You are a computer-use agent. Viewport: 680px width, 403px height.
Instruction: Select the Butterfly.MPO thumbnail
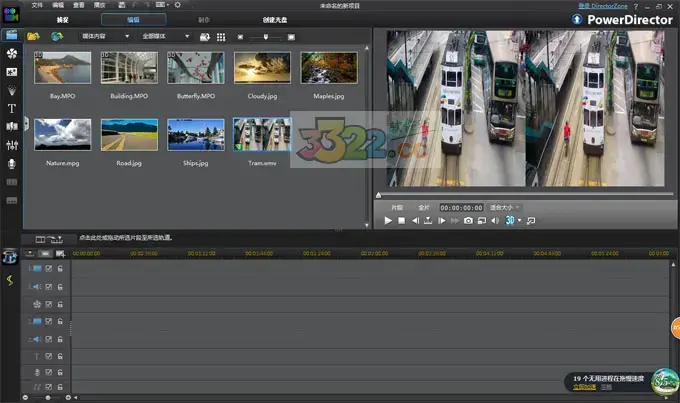(x=195, y=69)
